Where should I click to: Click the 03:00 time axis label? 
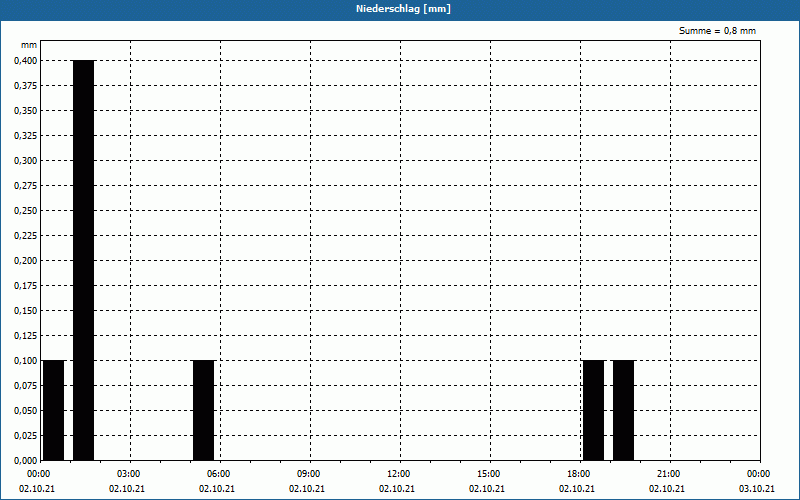click(x=129, y=474)
